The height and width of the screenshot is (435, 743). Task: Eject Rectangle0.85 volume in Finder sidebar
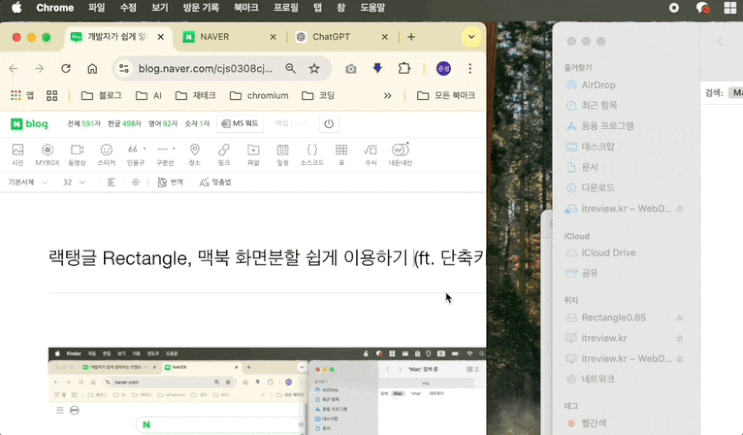point(680,317)
